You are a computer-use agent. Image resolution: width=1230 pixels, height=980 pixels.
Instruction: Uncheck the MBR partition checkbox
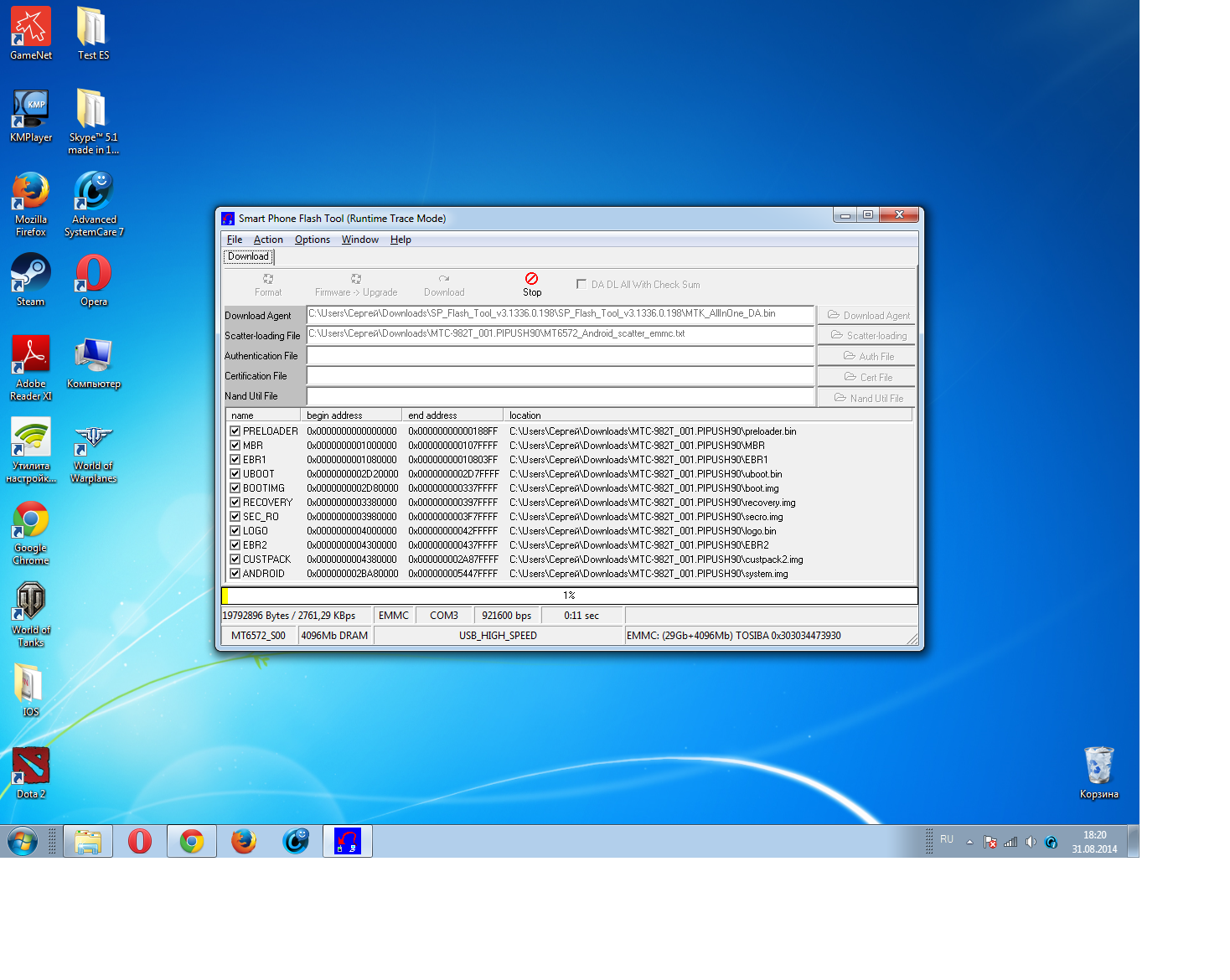[x=235, y=446]
